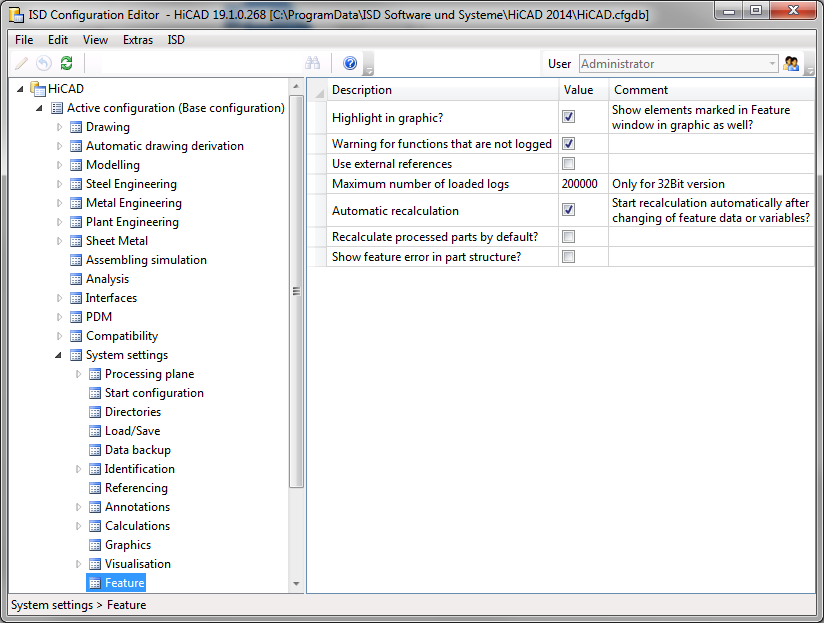Click the undo arrow icon in toolbar

point(43,63)
